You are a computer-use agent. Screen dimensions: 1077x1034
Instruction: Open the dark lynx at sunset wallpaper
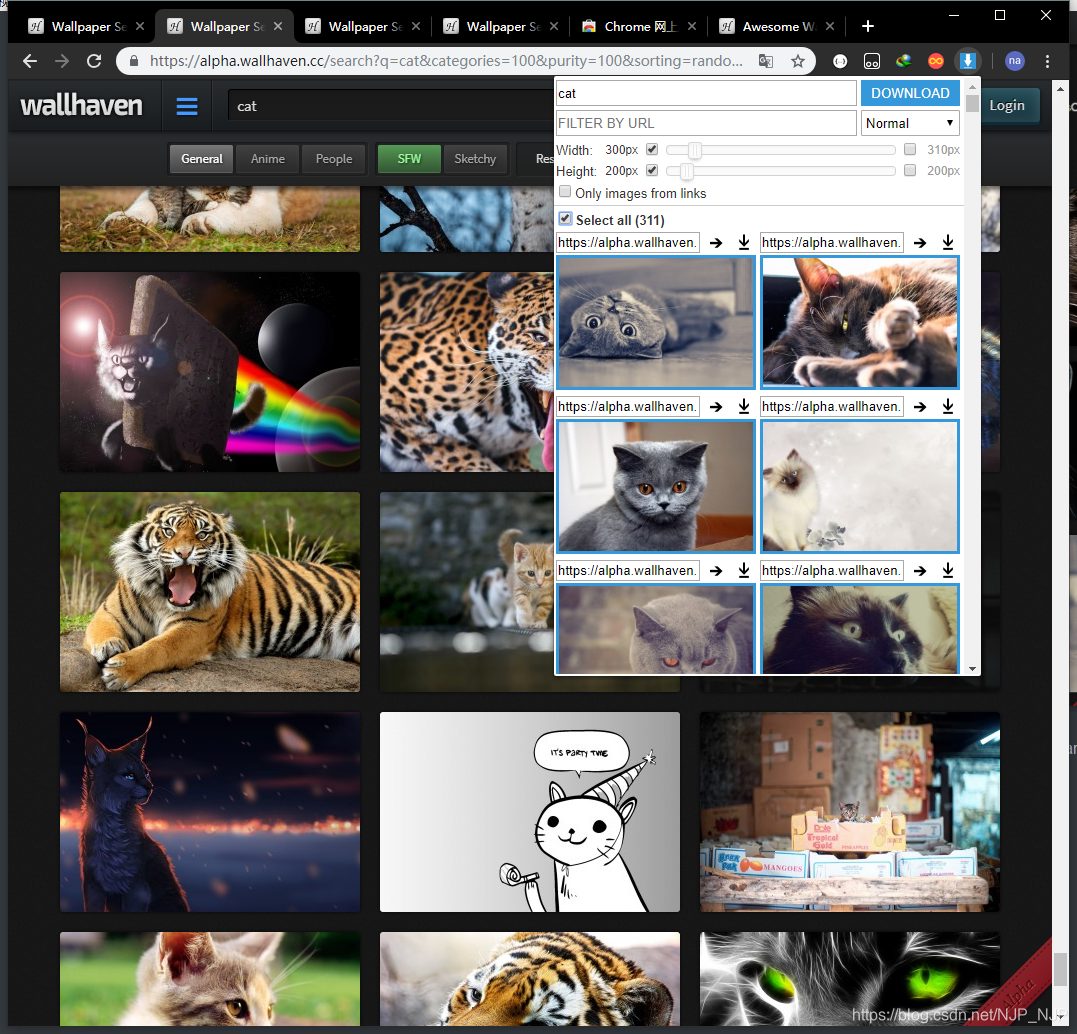point(209,811)
